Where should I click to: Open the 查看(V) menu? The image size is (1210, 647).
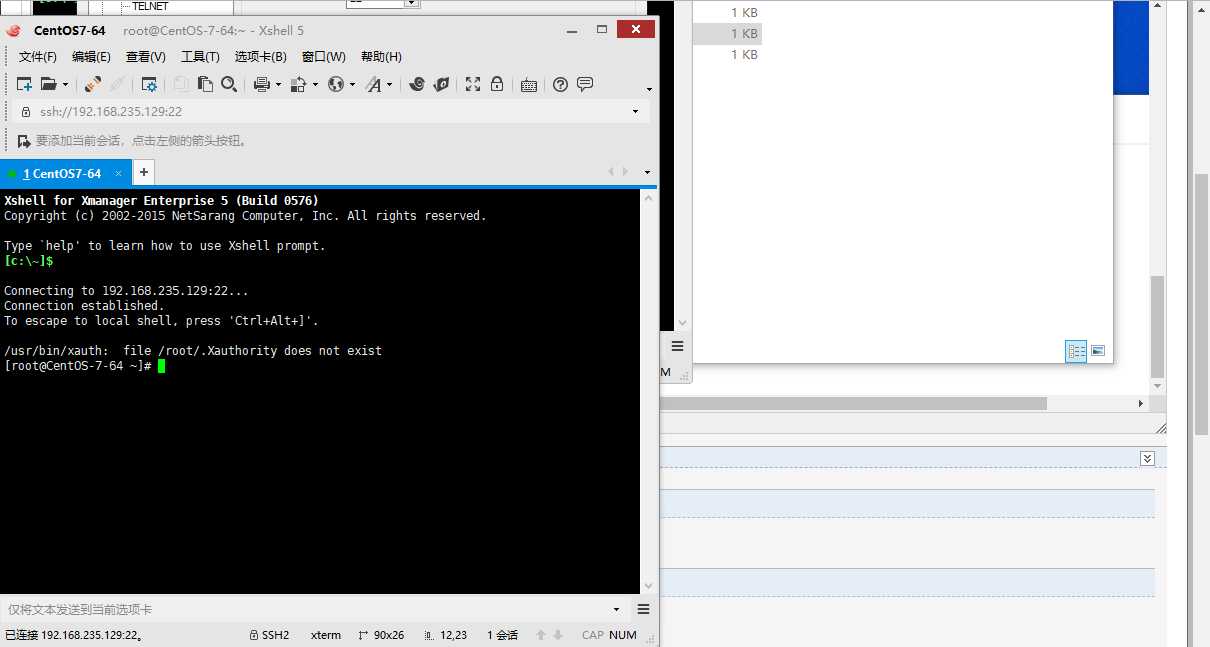(x=145, y=57)
